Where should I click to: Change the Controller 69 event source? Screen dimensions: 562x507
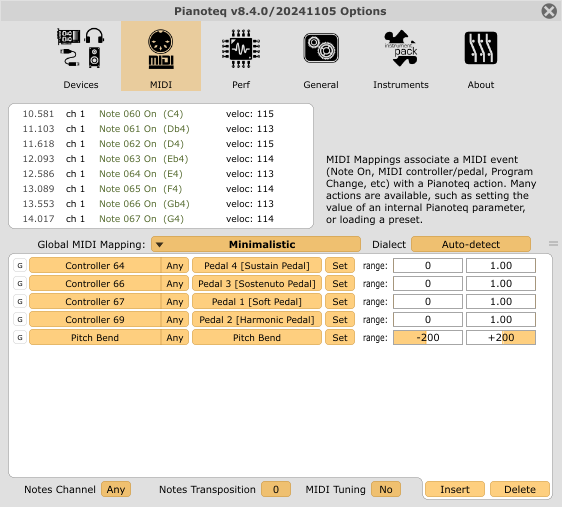click(95, 319)
